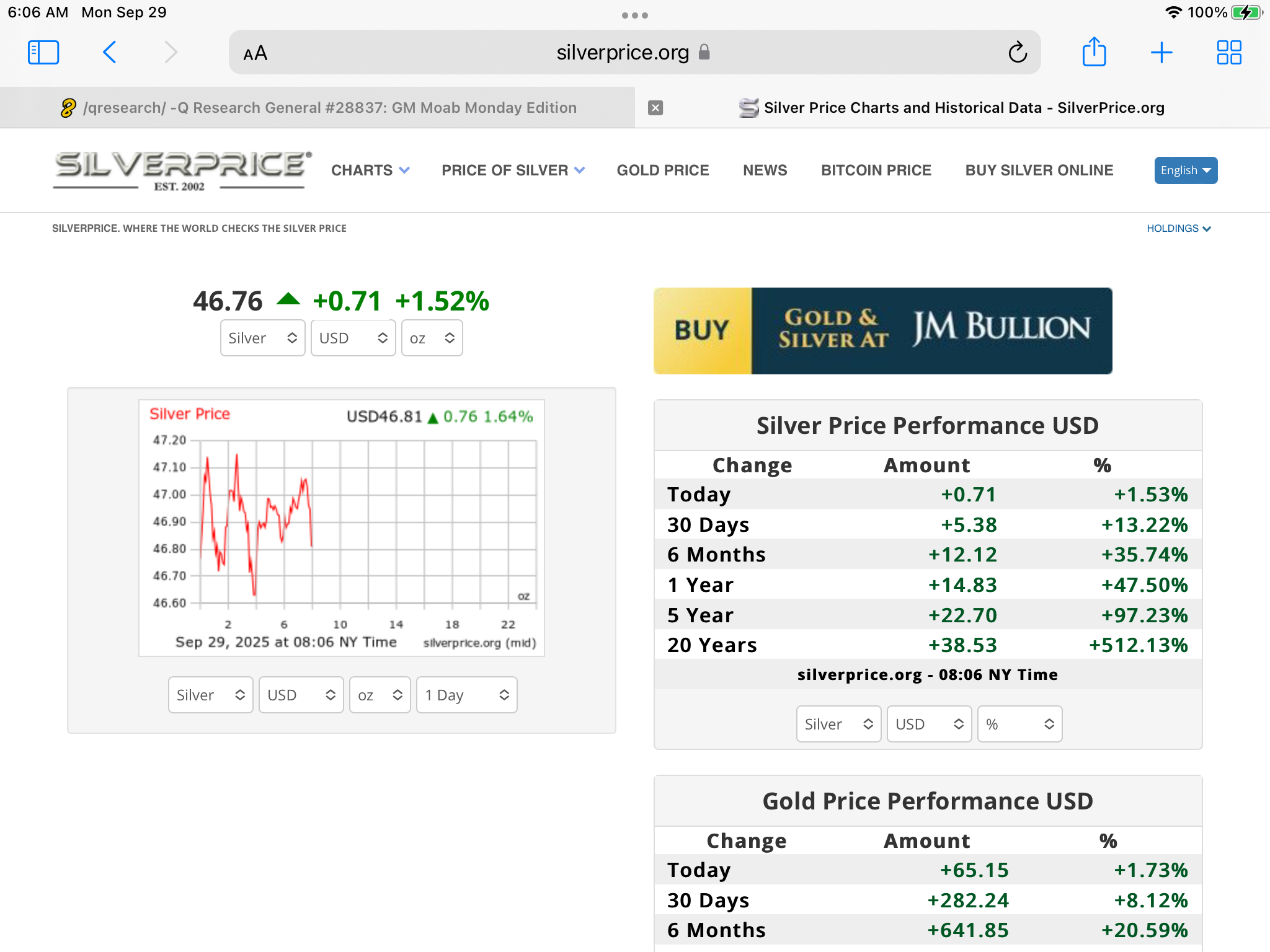Screen dimensions: 1270x952
Task: Close the current tab with X
Action: tap(655, 108)
